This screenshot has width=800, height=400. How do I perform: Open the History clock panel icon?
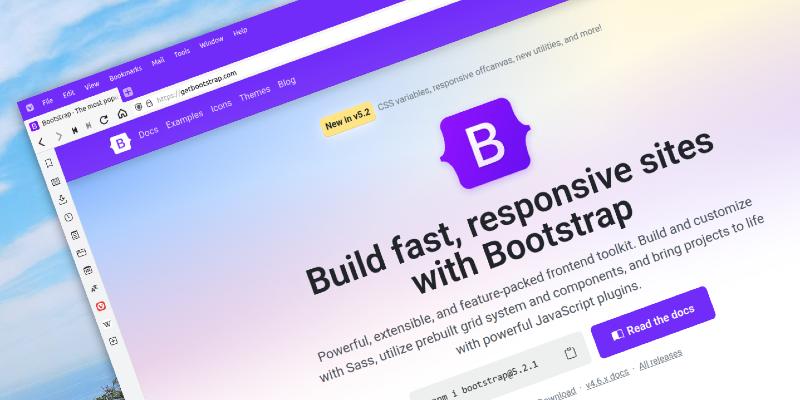point(68,217)
